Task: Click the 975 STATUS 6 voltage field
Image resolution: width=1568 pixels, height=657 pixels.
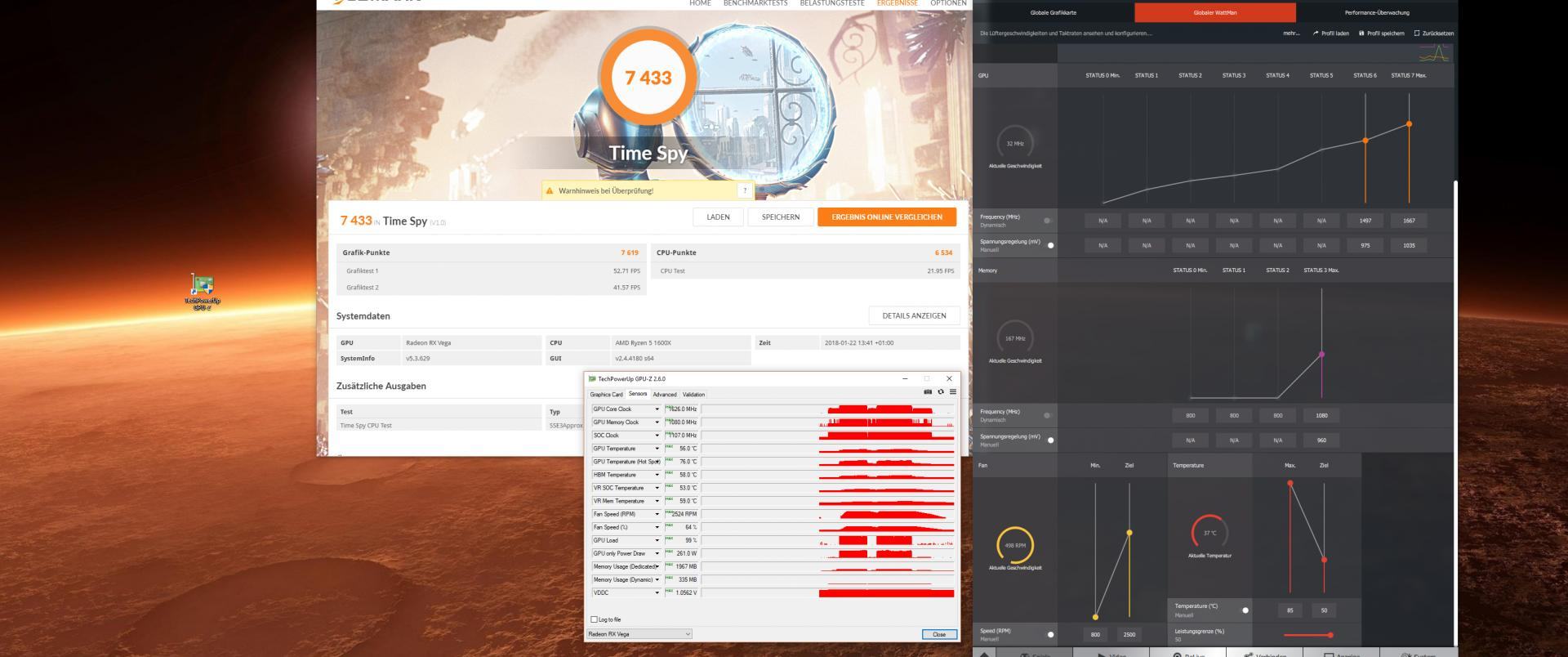Action: click(1365, 245)
